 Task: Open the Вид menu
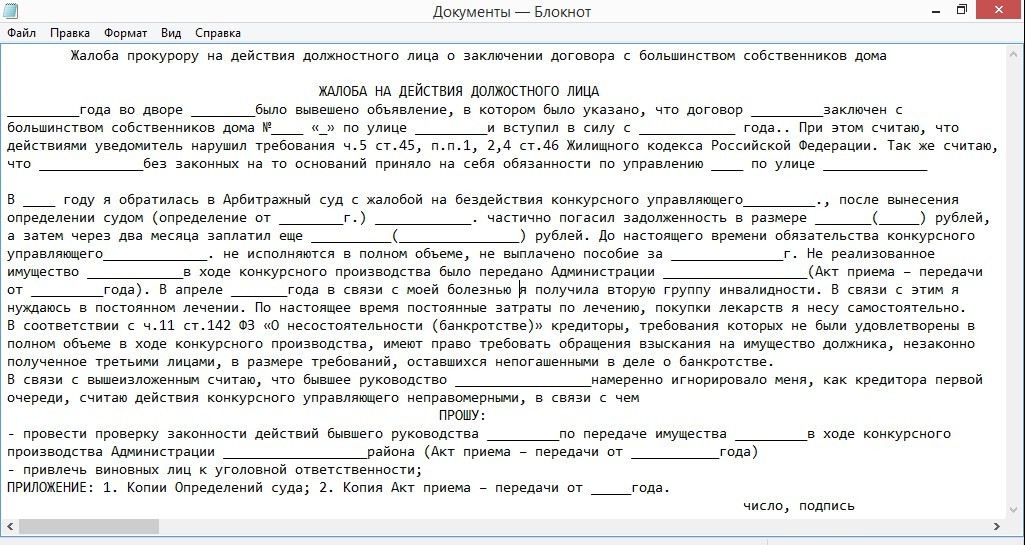[x=171, y=33]
